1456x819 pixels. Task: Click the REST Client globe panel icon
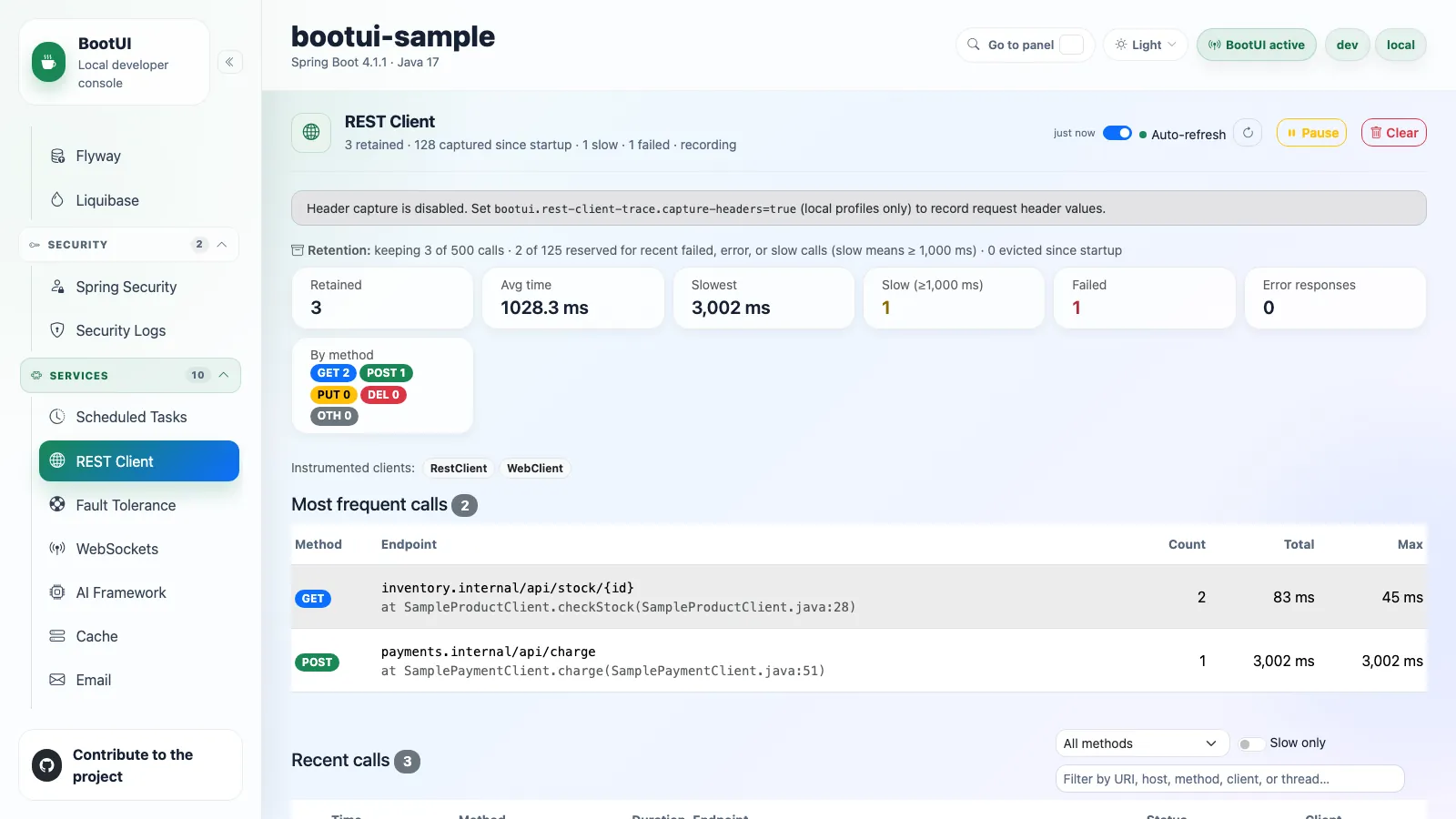[x=311, y=132]
